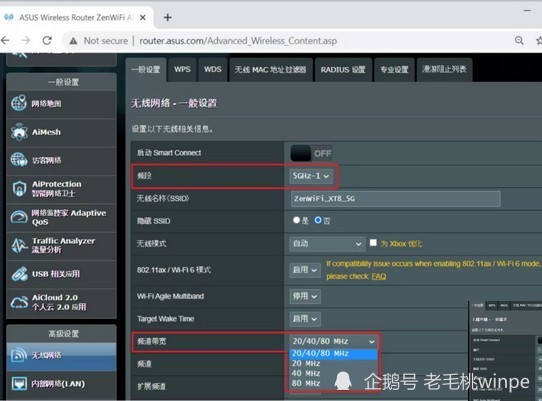Click the LAN monitor icon in sidebar
Image resolution: width=542 pixels, height=401 pixels.
tap(19, 384)
